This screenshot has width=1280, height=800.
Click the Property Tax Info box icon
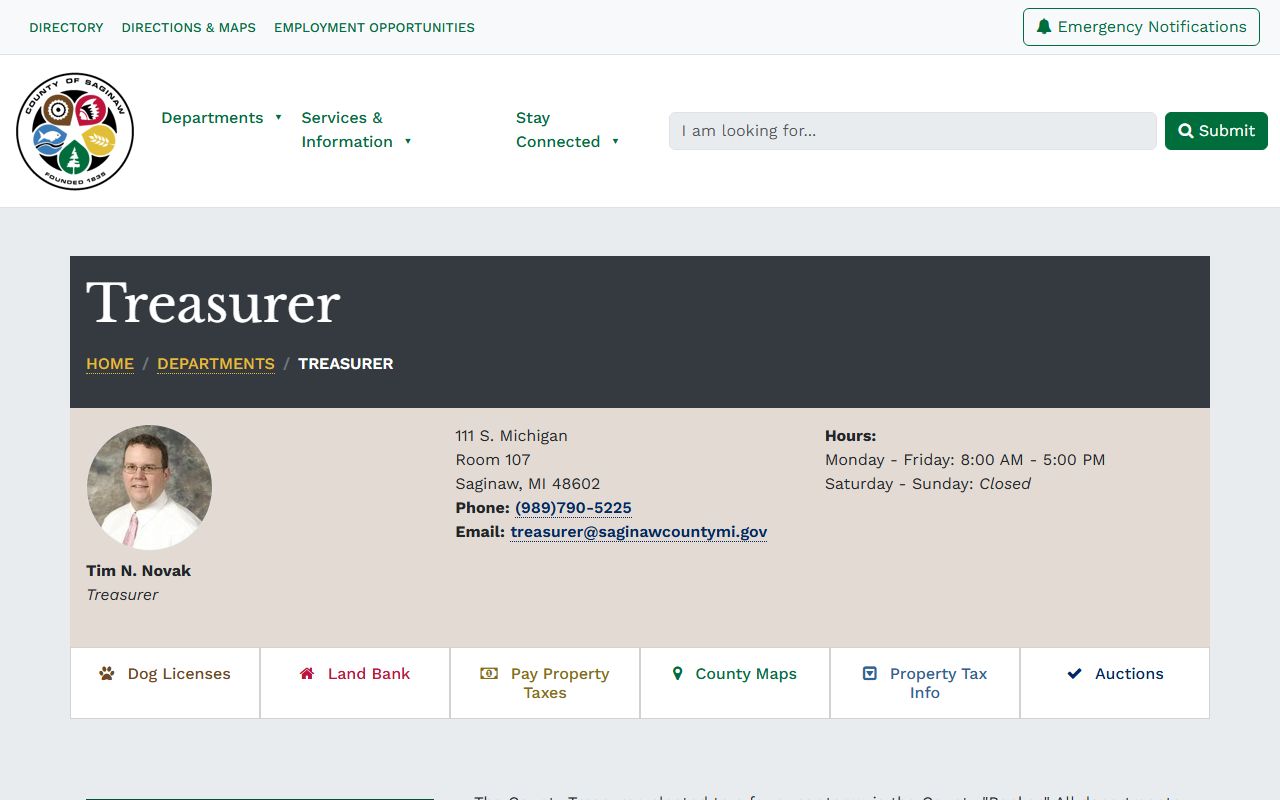870,673
